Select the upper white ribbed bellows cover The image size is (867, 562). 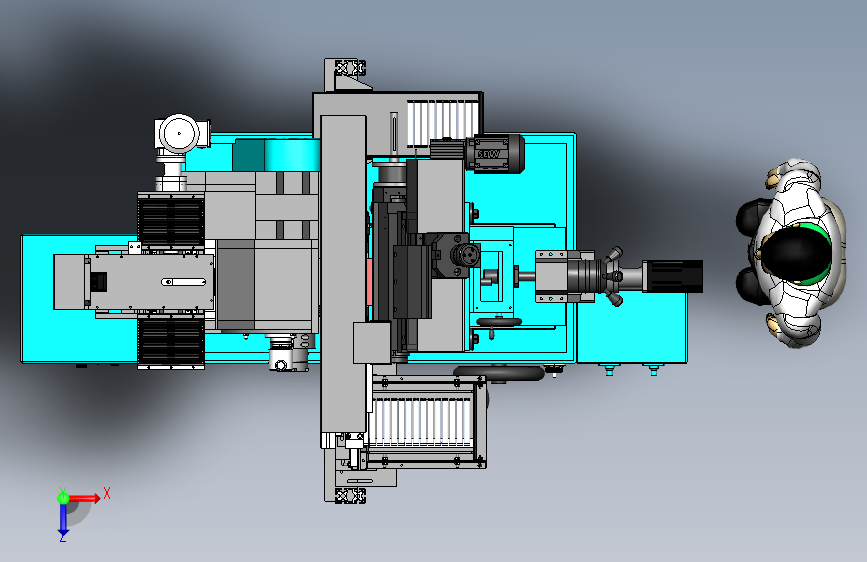pyautogui.click(x=442, y=123)
